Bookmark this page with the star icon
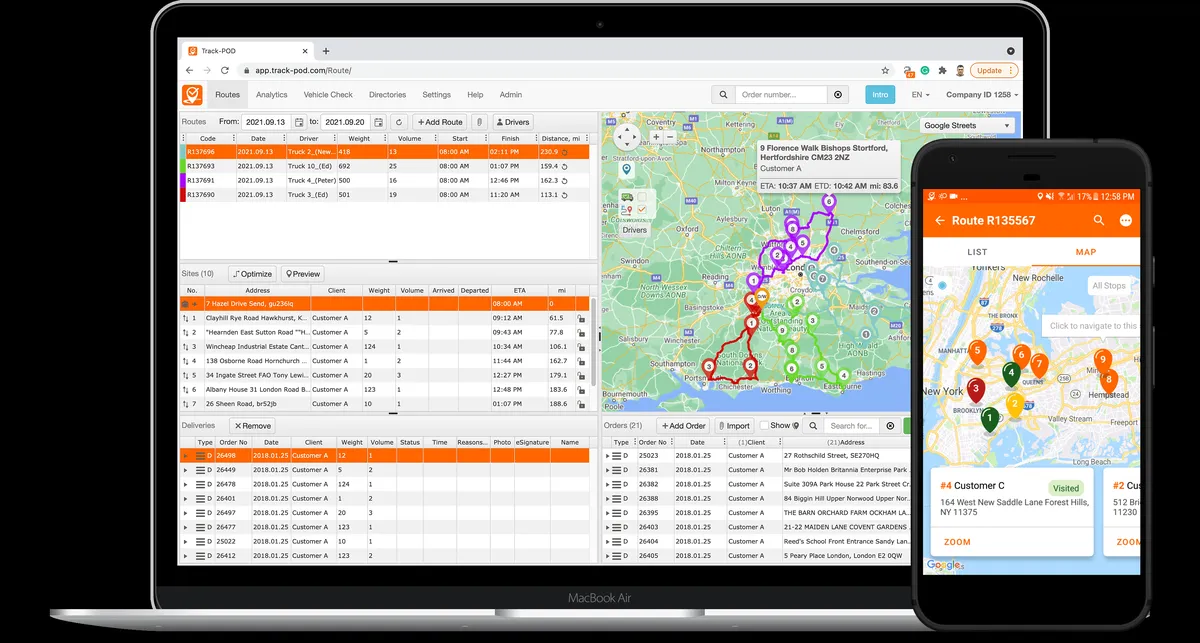1200x643 pixels. [x=885, y=71]
